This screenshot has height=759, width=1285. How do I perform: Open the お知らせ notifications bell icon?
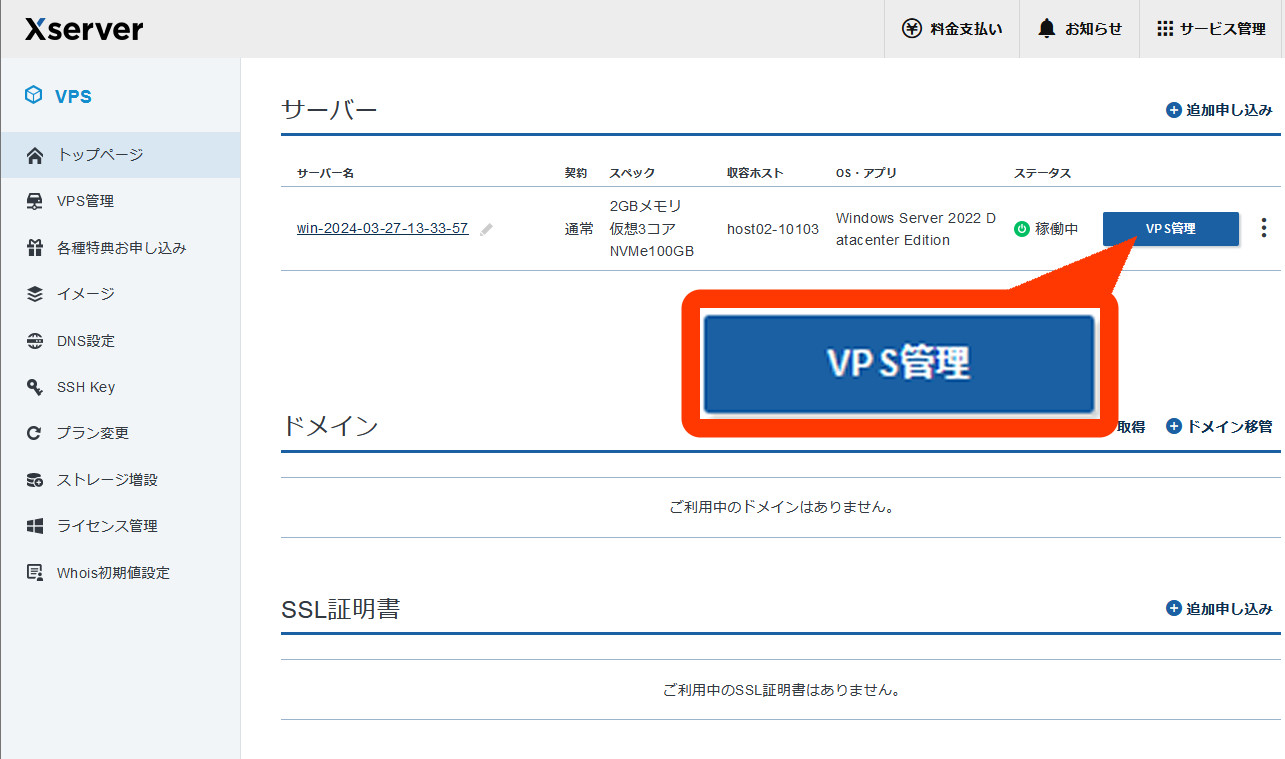point(1046,28)
